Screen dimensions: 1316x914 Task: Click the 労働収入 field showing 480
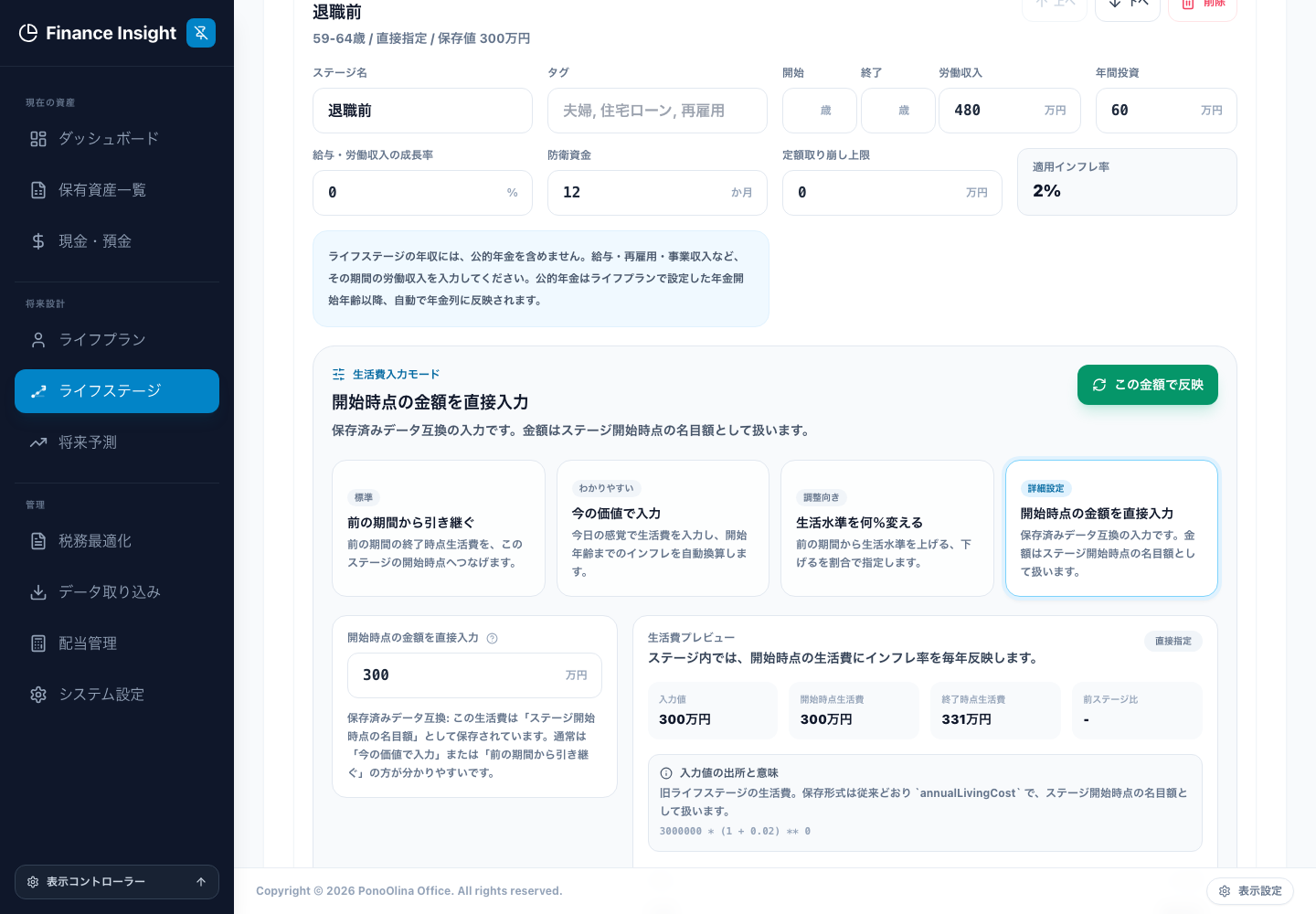1010,111
